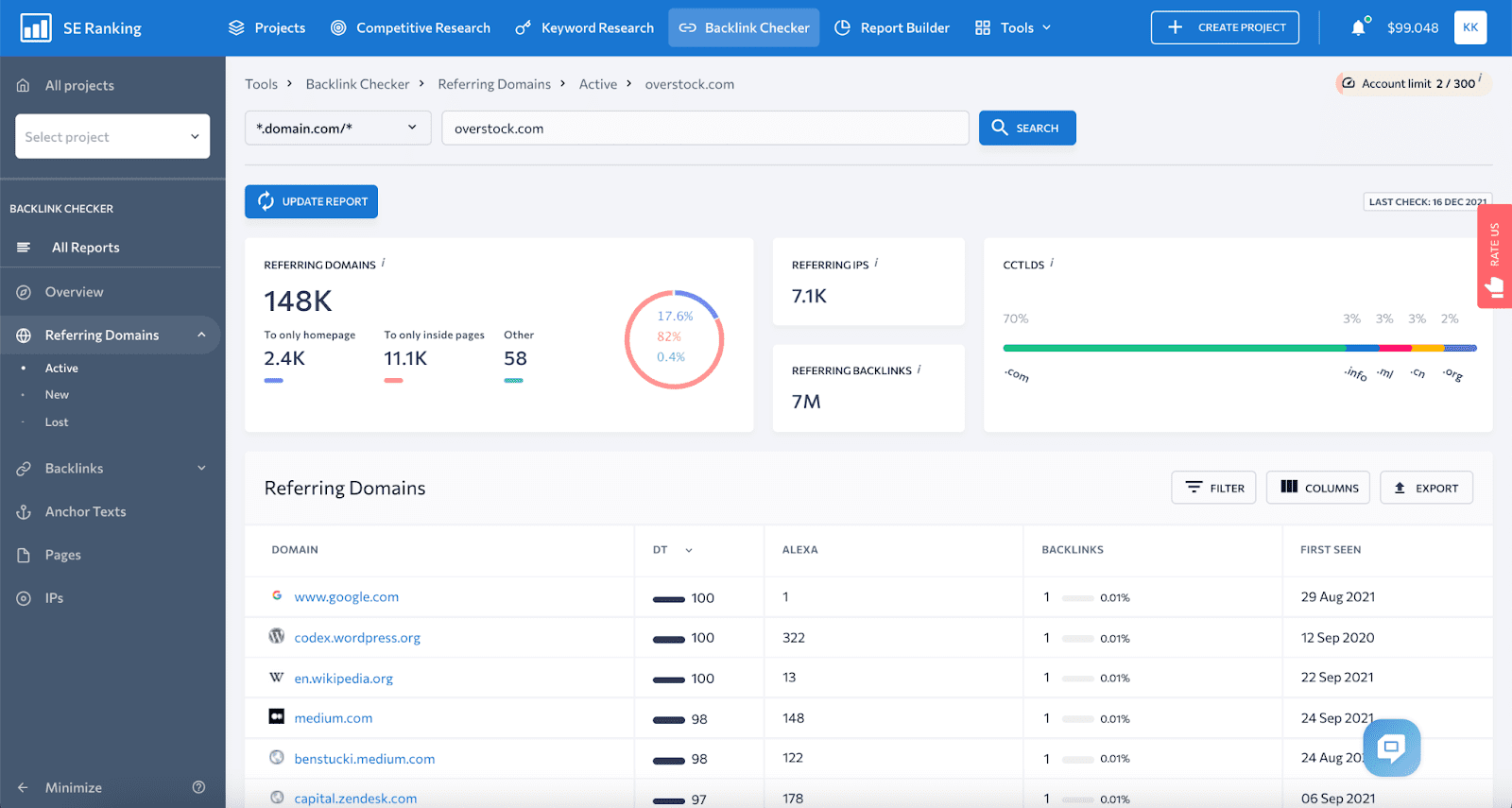
Task: Click the IPs target icon in sidebar
Action: coord(24,598)
